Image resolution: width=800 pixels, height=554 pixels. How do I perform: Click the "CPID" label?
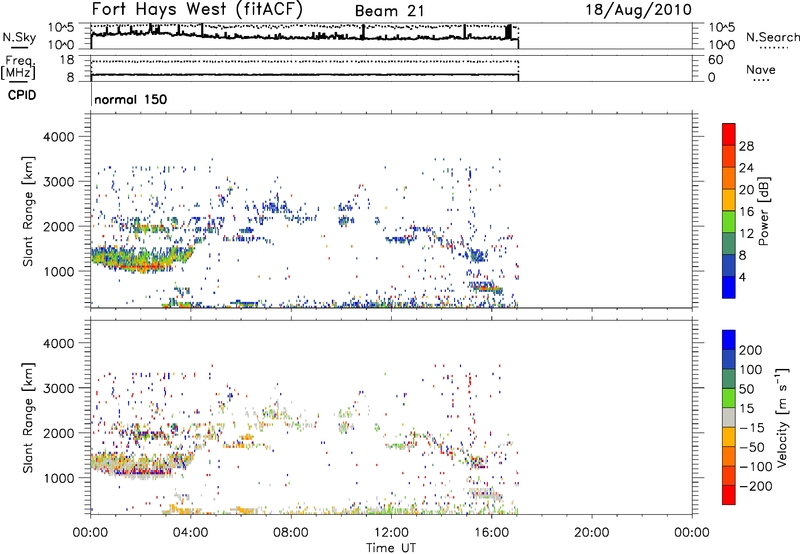click(x=22, y=95)
